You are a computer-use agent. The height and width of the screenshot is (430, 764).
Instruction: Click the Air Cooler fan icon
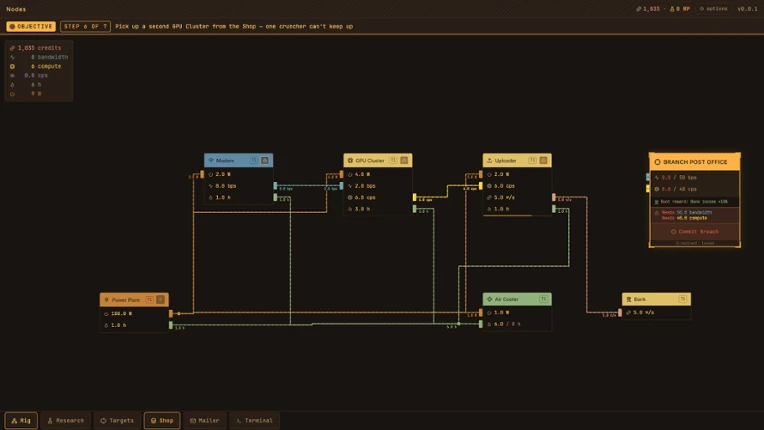tap(490, 299)
